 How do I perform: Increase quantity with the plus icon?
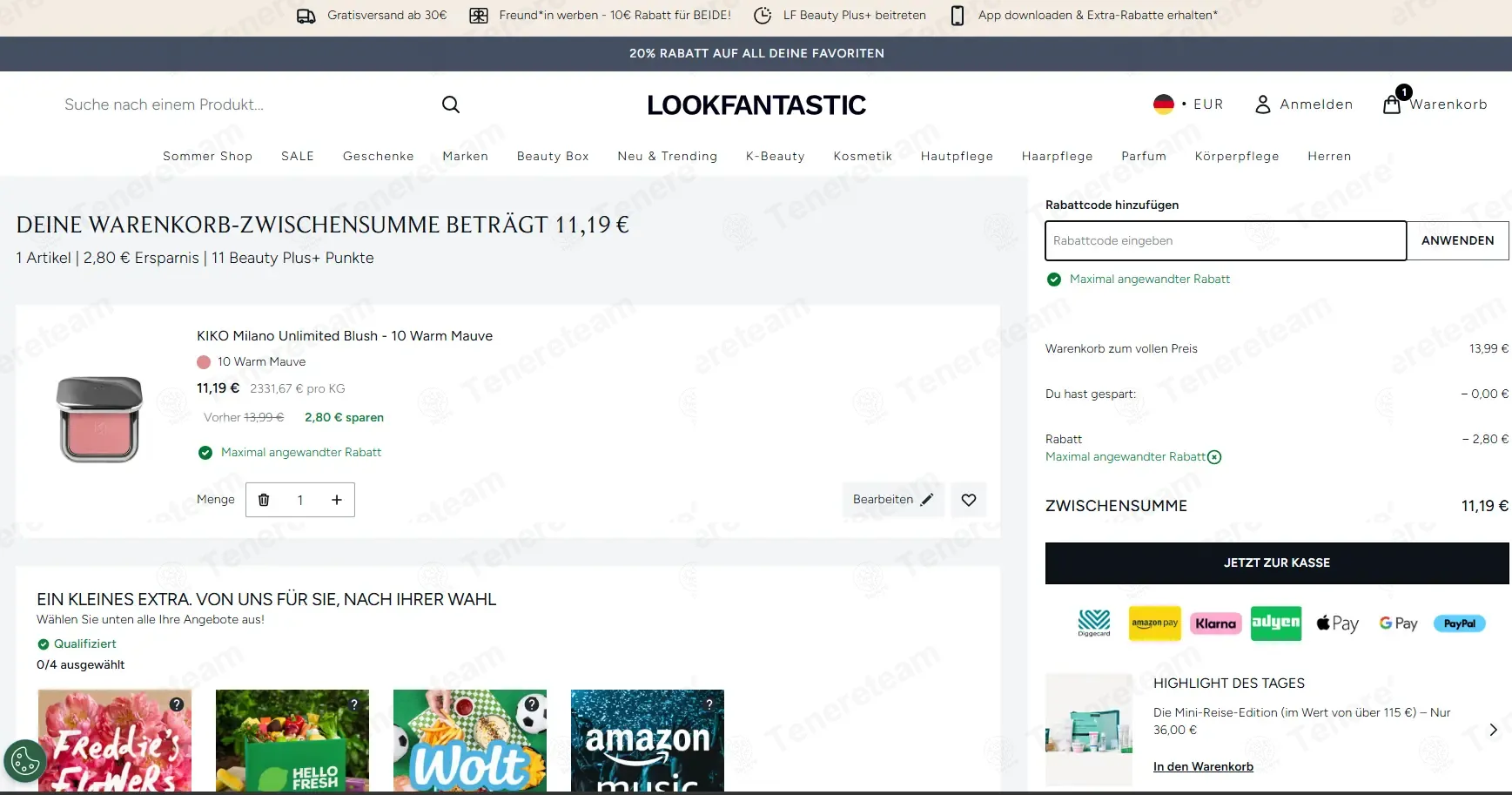(x=337, y=500)
